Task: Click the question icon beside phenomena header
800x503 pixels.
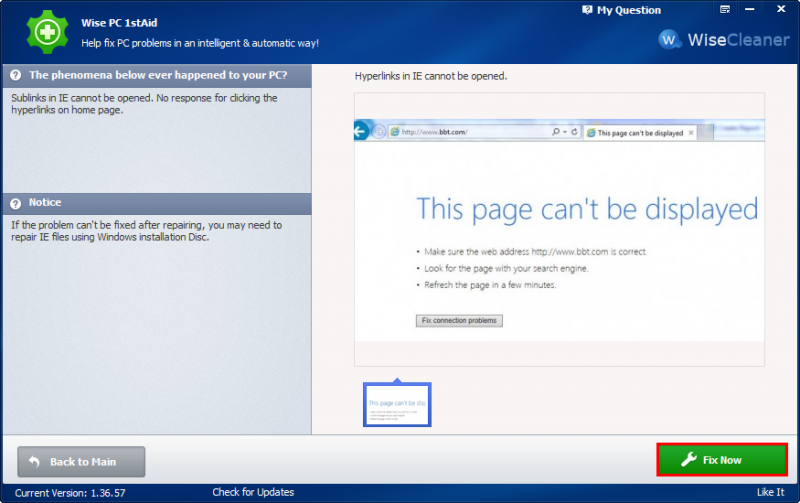Action: point(16,76)
